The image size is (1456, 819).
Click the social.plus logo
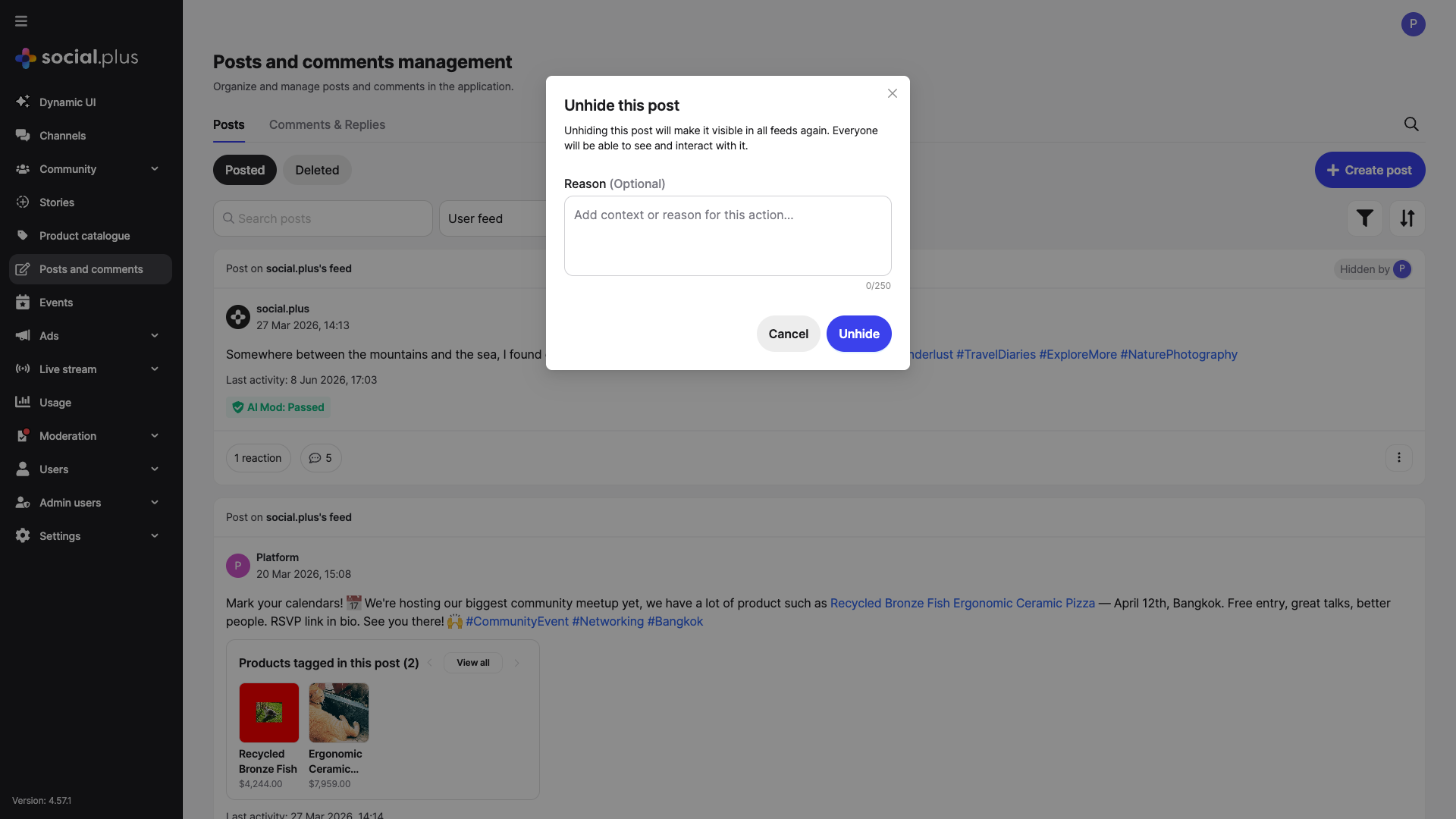(x=77, y=58)
